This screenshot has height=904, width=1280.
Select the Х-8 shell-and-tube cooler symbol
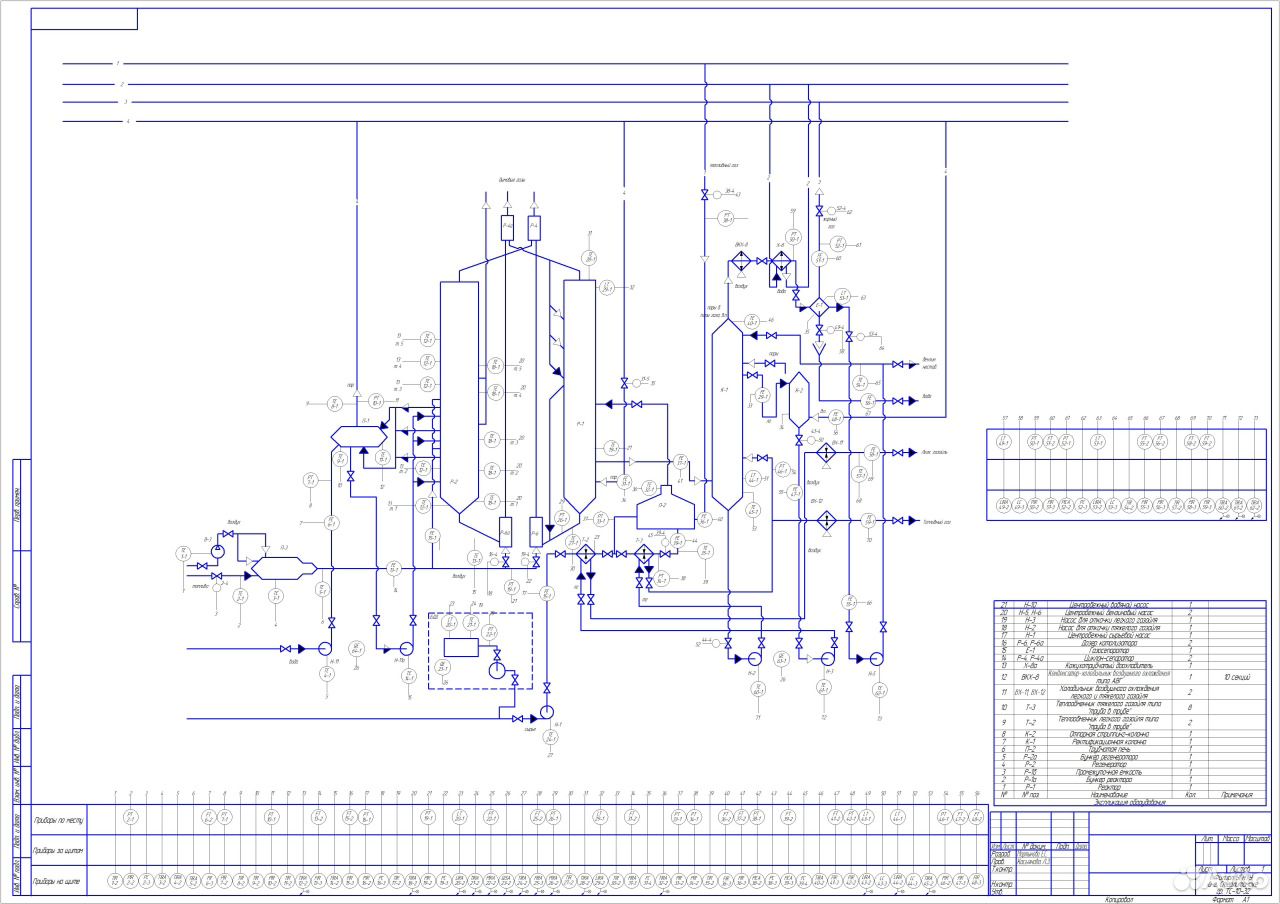[x=782, y=261]
